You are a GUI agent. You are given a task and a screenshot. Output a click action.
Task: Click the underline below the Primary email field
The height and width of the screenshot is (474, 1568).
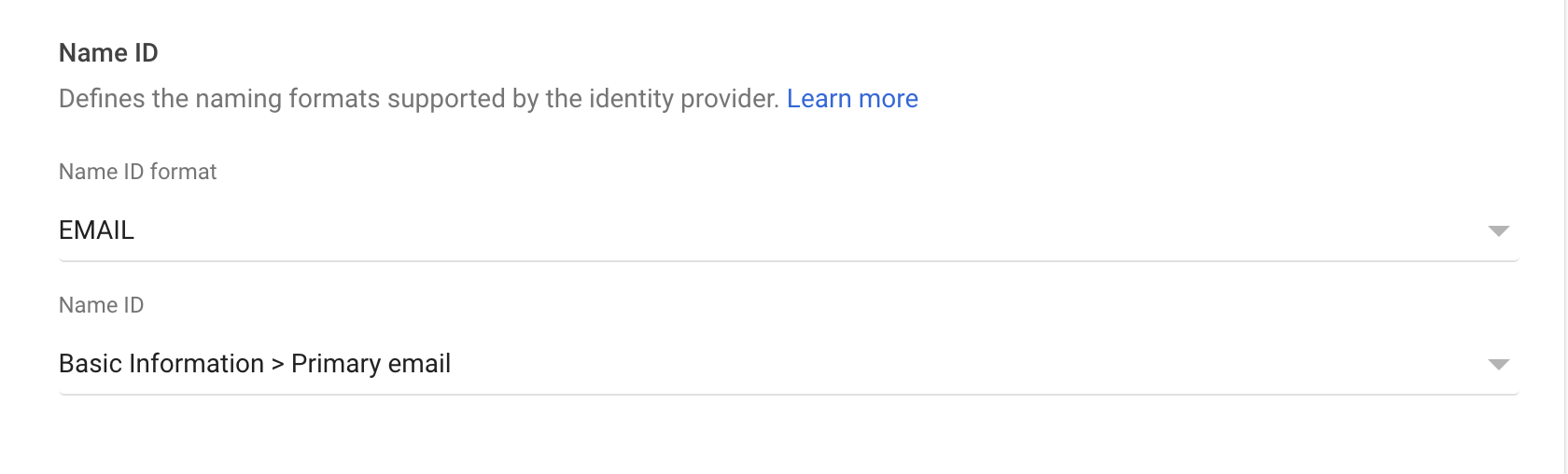coord(788,395)
